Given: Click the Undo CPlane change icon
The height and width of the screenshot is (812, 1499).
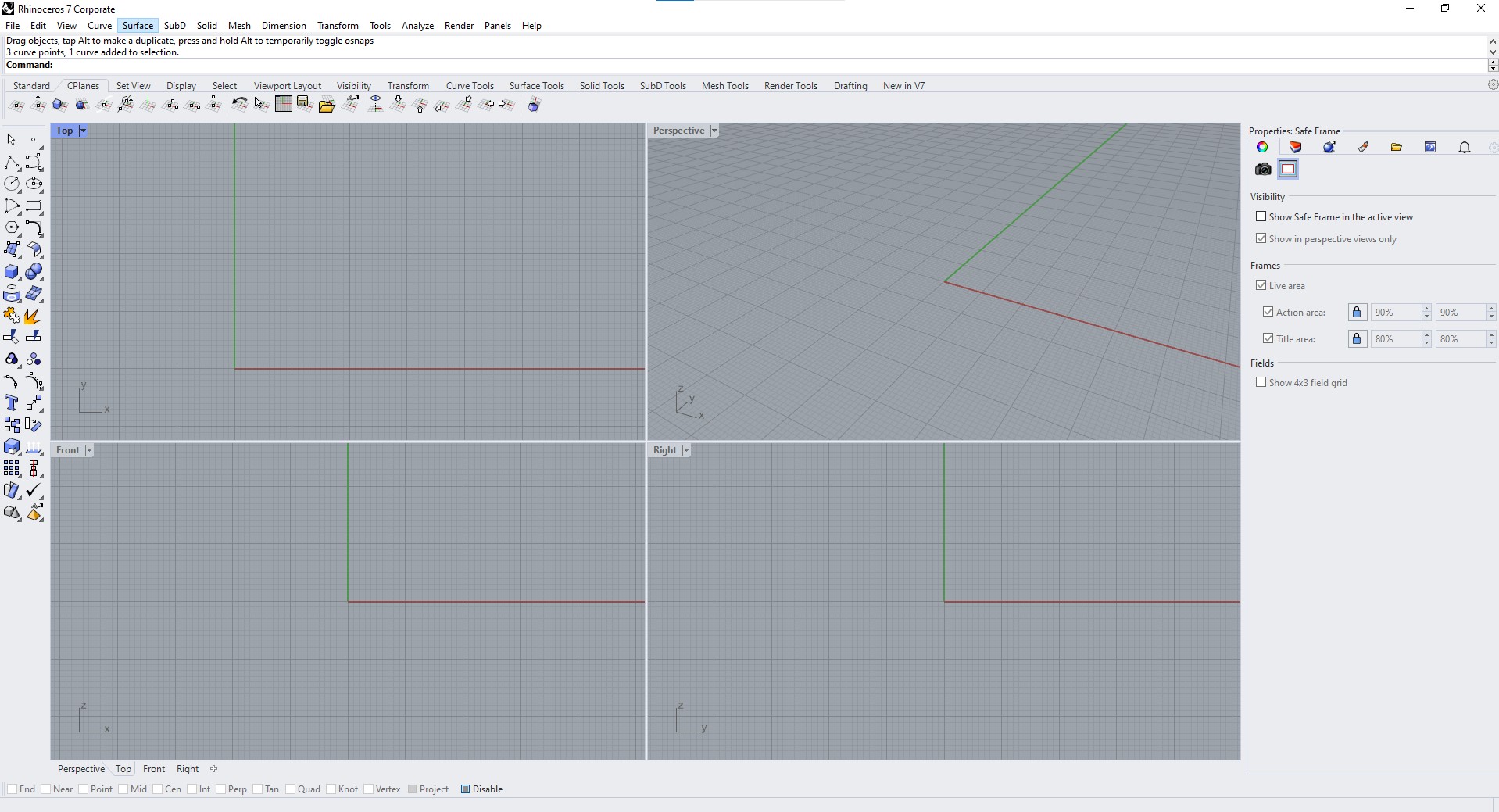Looking at the screenshot, I should click(239, 104).
